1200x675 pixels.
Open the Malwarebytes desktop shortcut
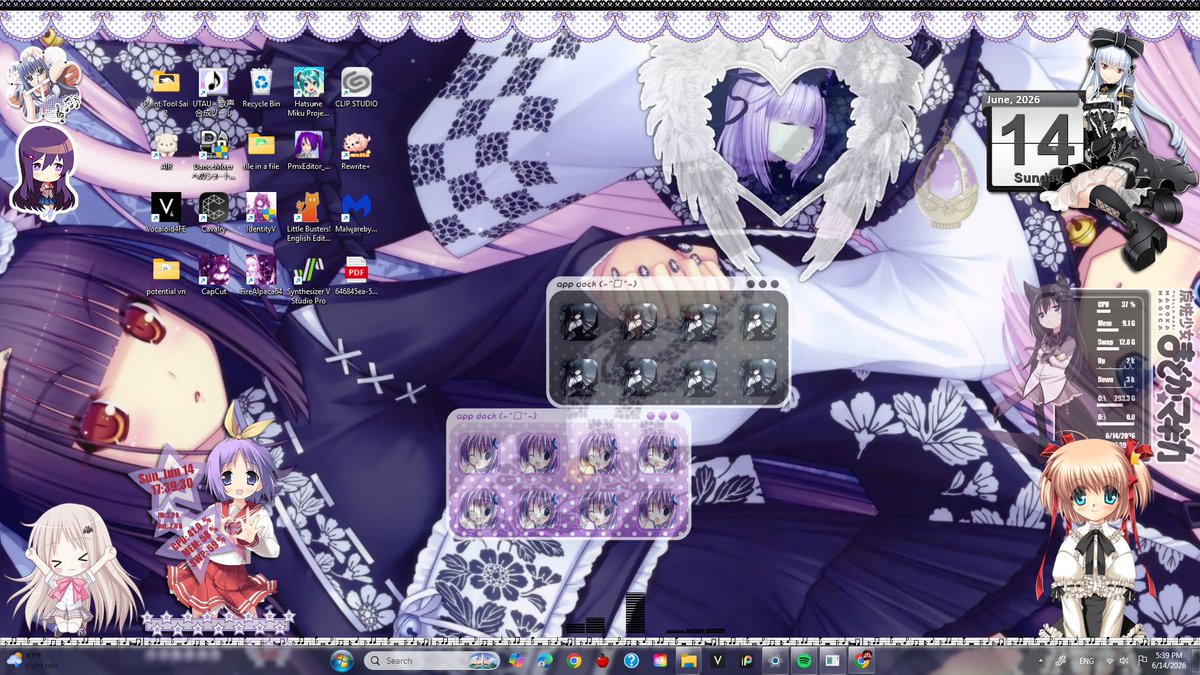pyautogui.click(x=356, y=213)
